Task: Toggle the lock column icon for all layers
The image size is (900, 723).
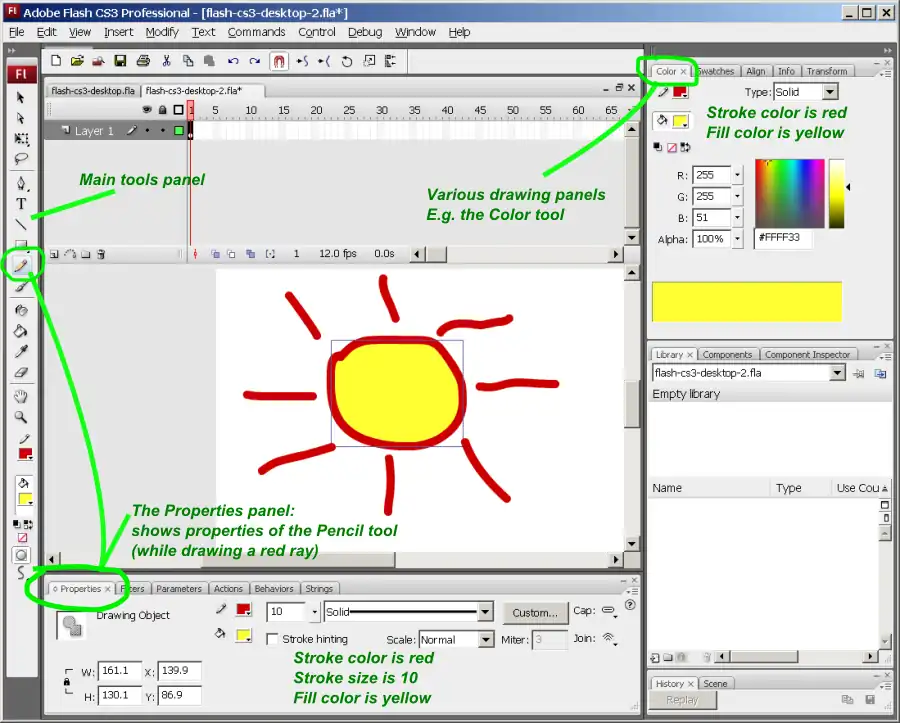Action: pos(162,110)
